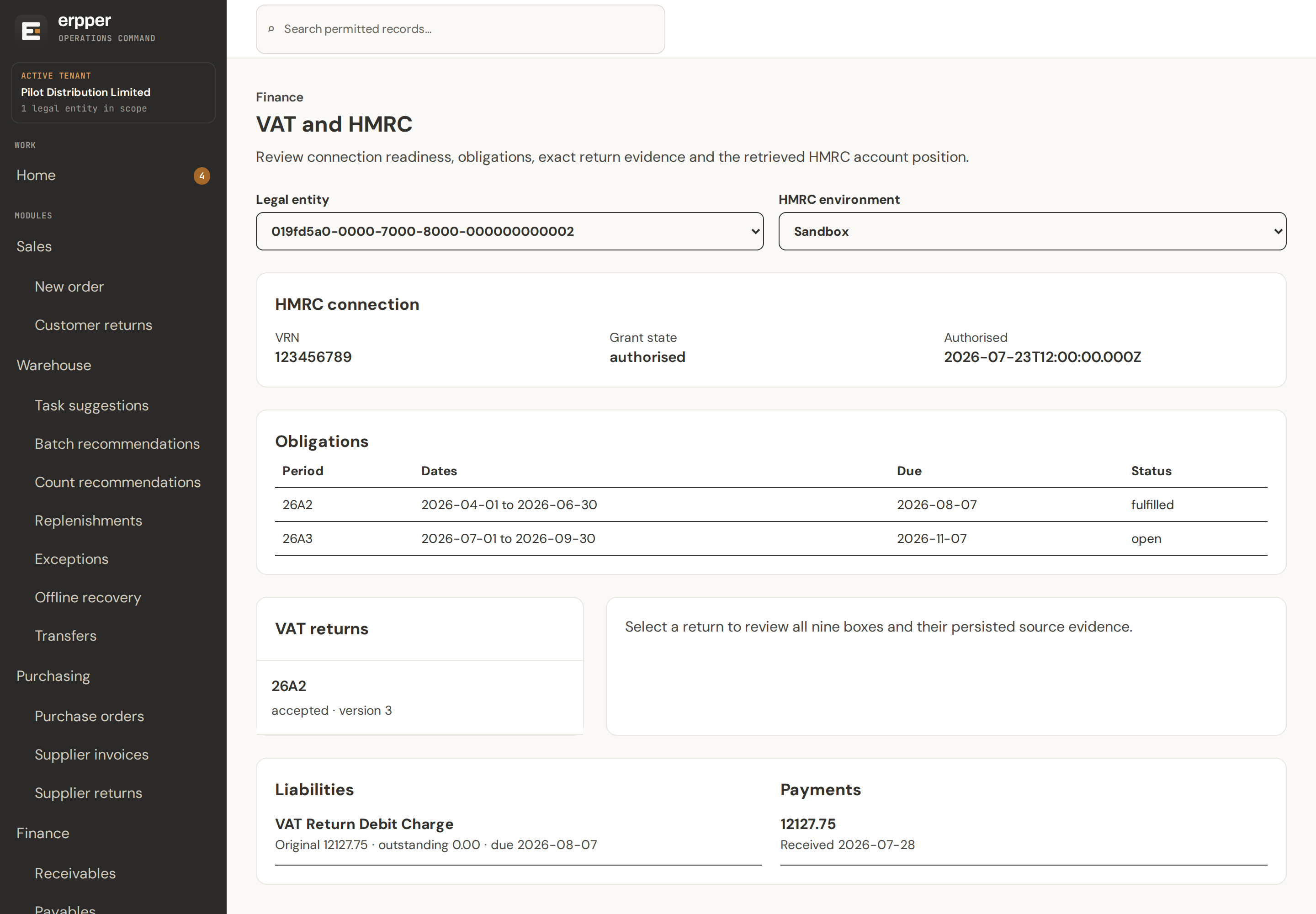Click the due date 2026-11-07 cell
Image resolution: width=1316 pixels, height=914 pixels.
(932, 538)
